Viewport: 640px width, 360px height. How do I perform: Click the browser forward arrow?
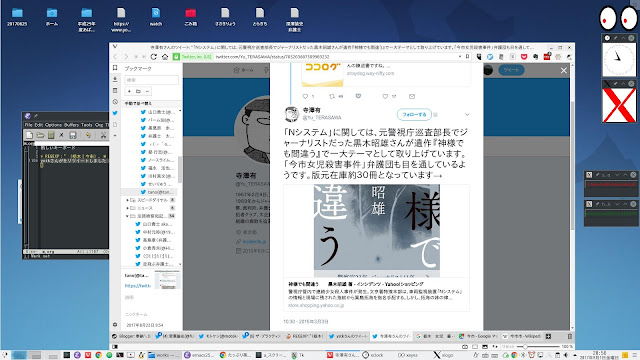click(x=126, y=57)
